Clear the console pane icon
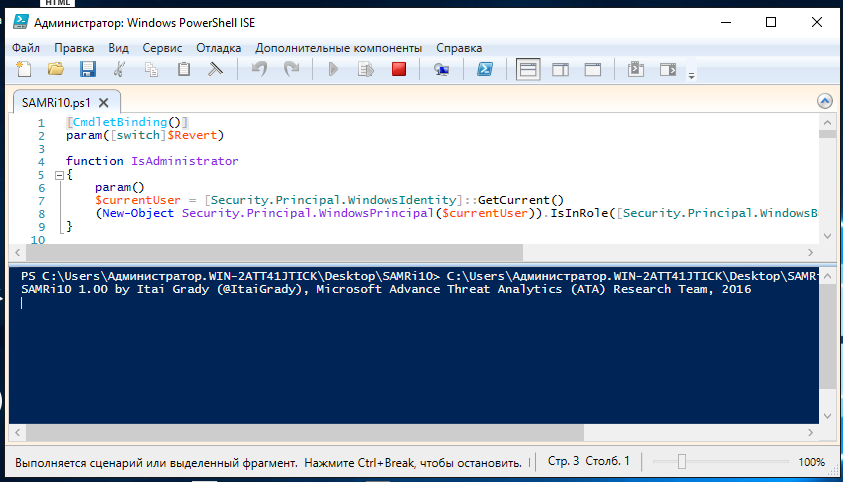 (x=216, y=69)
